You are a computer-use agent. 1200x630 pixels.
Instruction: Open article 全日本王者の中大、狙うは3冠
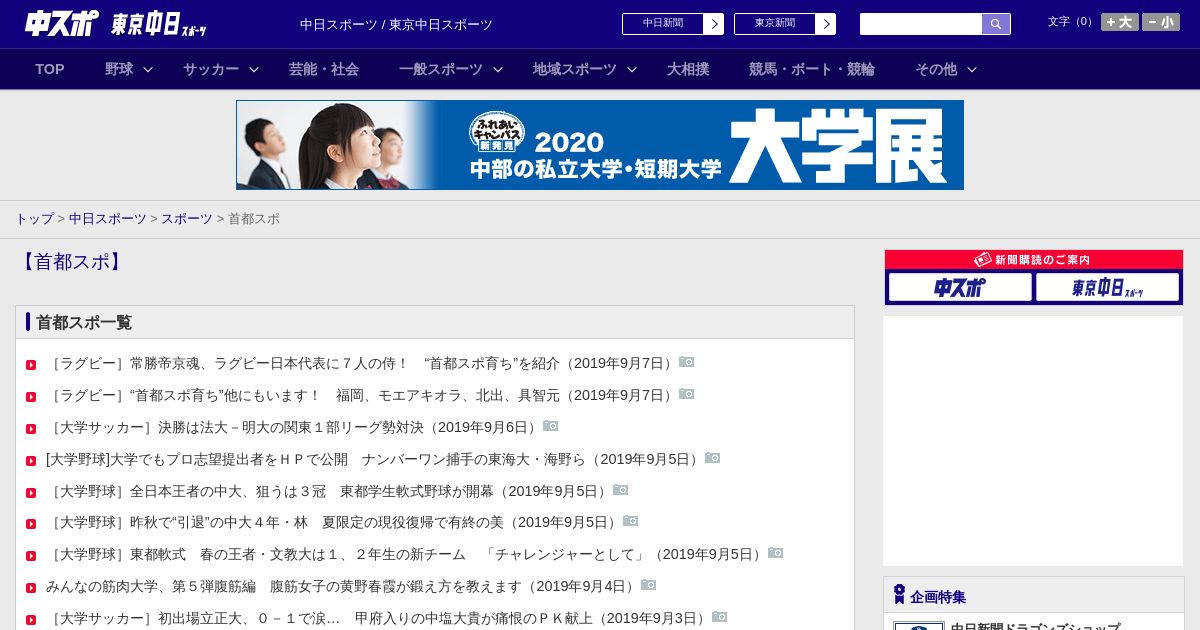point(328,491)
